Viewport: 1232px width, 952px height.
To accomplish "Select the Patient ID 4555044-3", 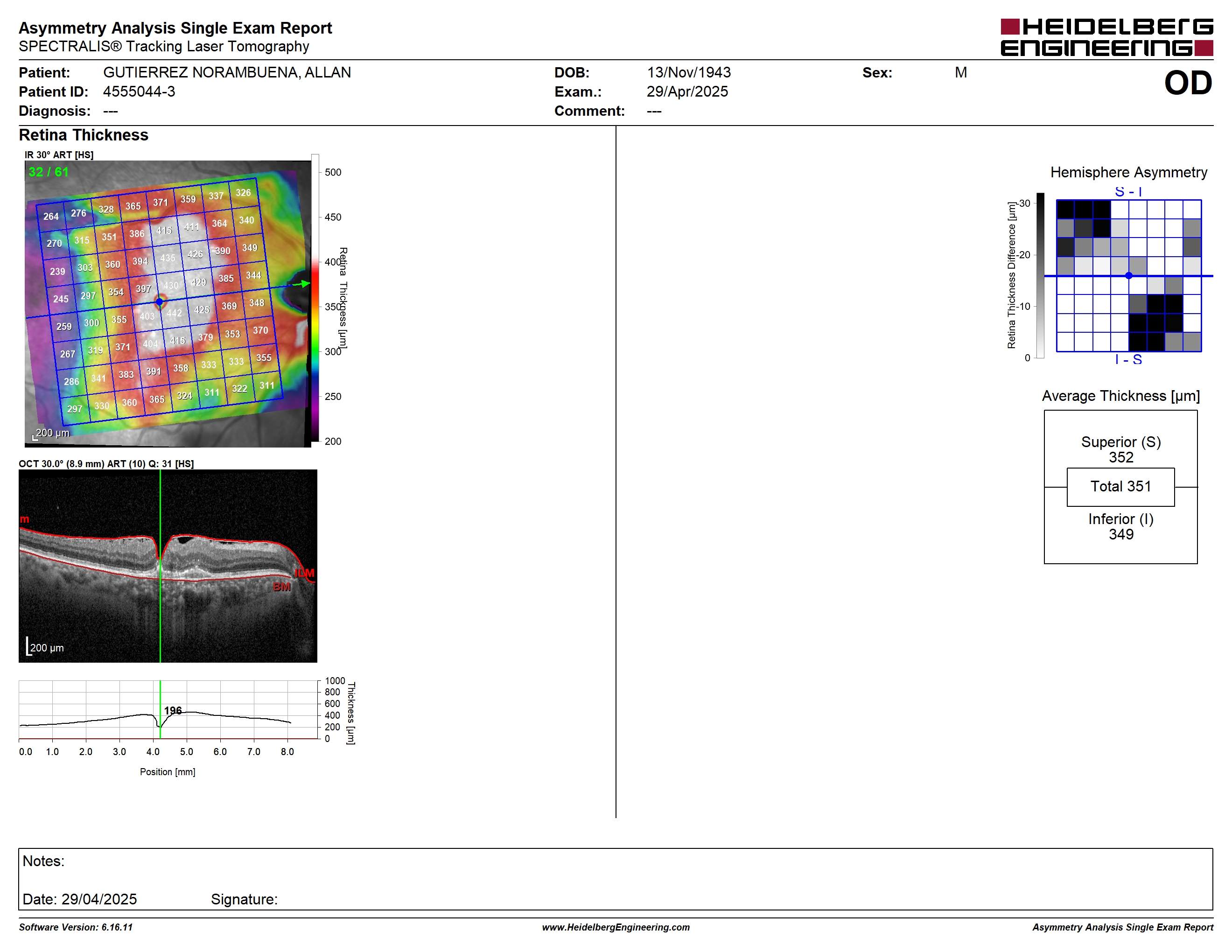I will pos(139,91).
